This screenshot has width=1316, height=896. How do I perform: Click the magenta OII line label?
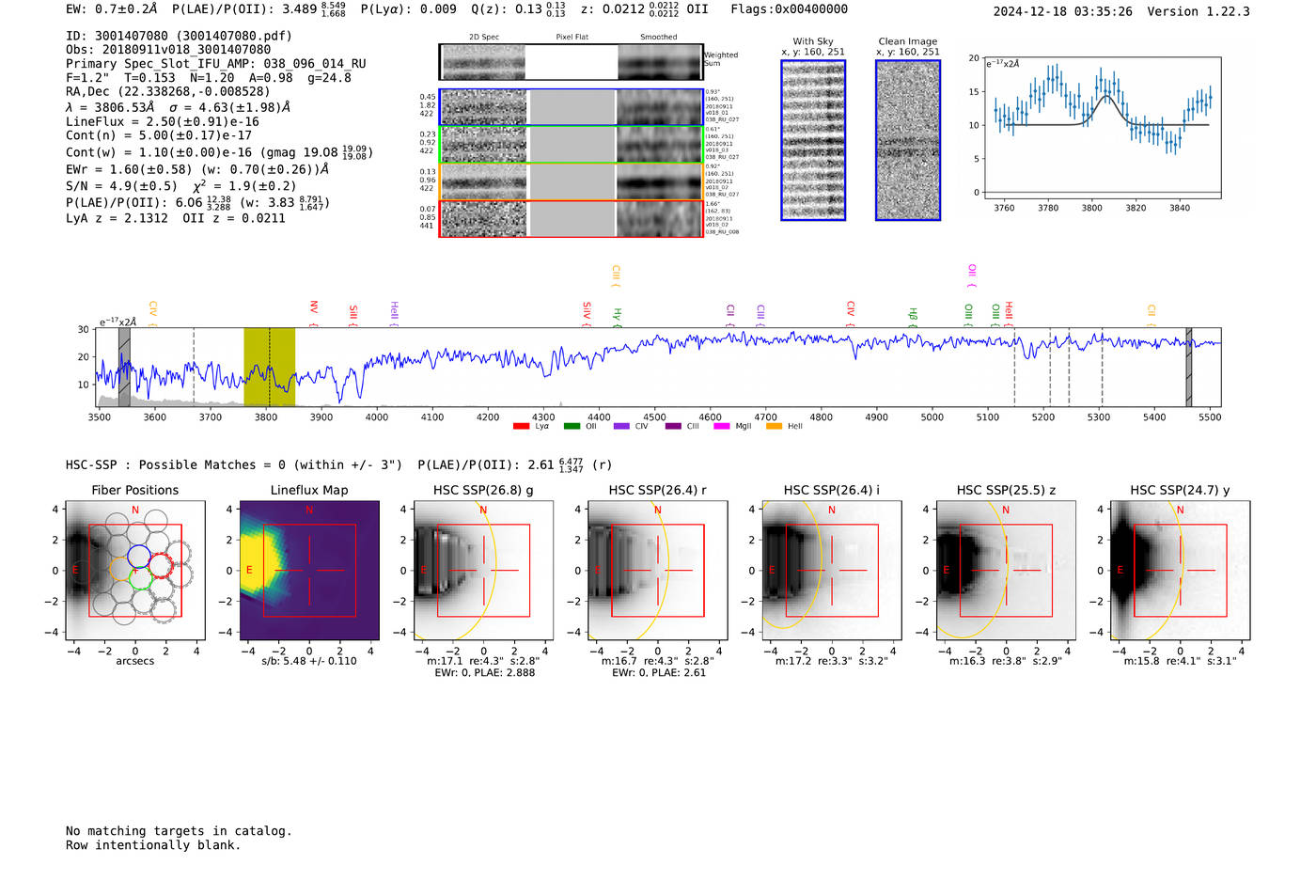[972, 275]
